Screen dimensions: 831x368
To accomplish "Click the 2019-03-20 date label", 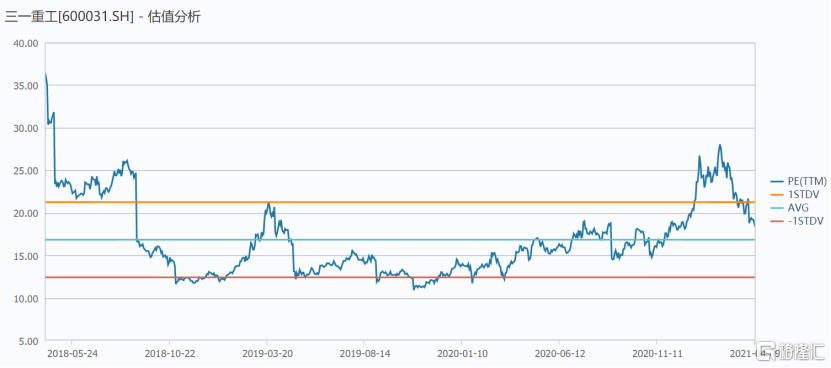I will pyautogui.click(x=267, y=353).
